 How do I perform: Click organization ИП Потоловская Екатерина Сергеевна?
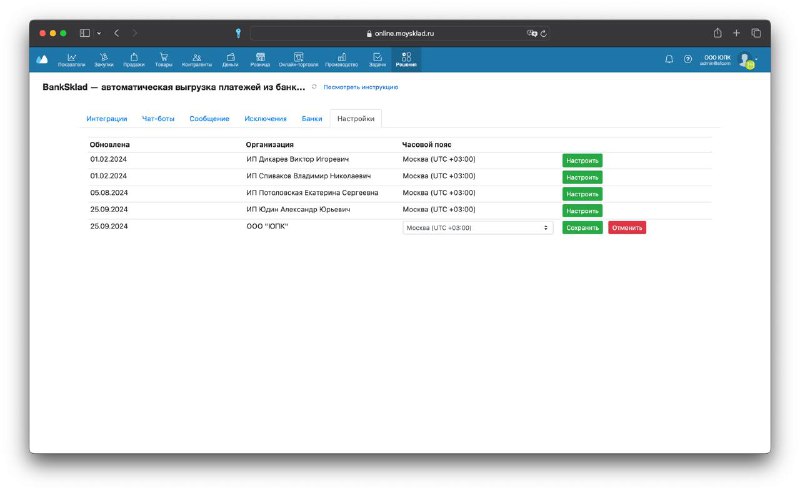click(312, 192)
